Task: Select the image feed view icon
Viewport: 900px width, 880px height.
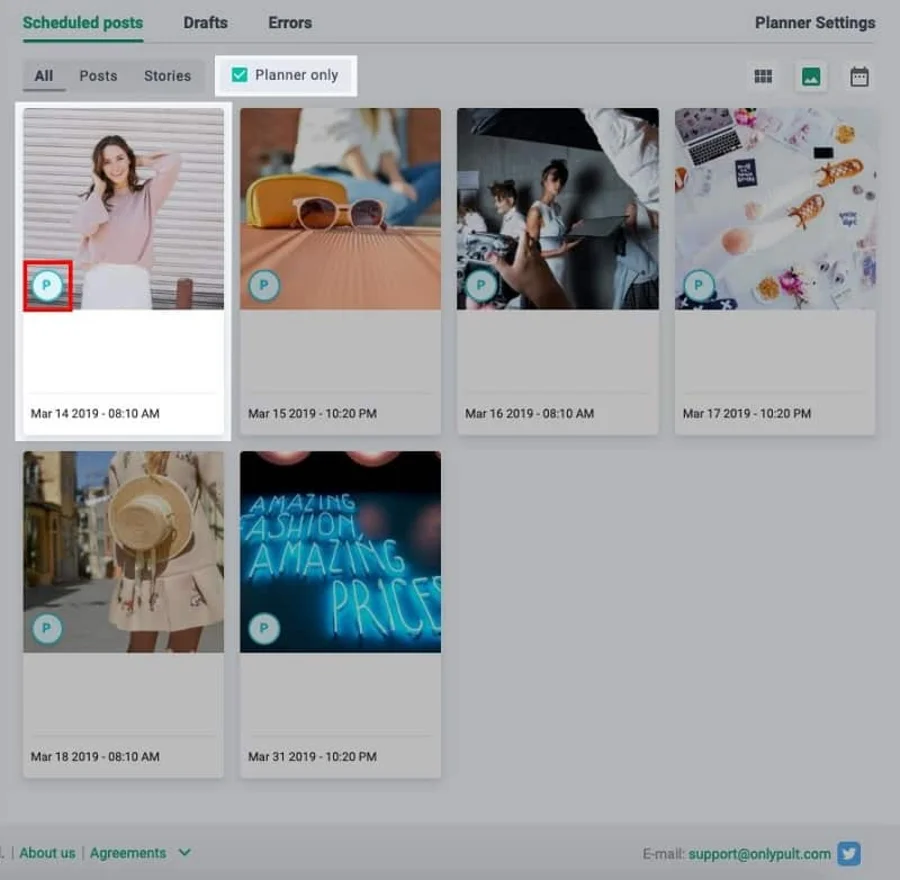Action: 811,77
